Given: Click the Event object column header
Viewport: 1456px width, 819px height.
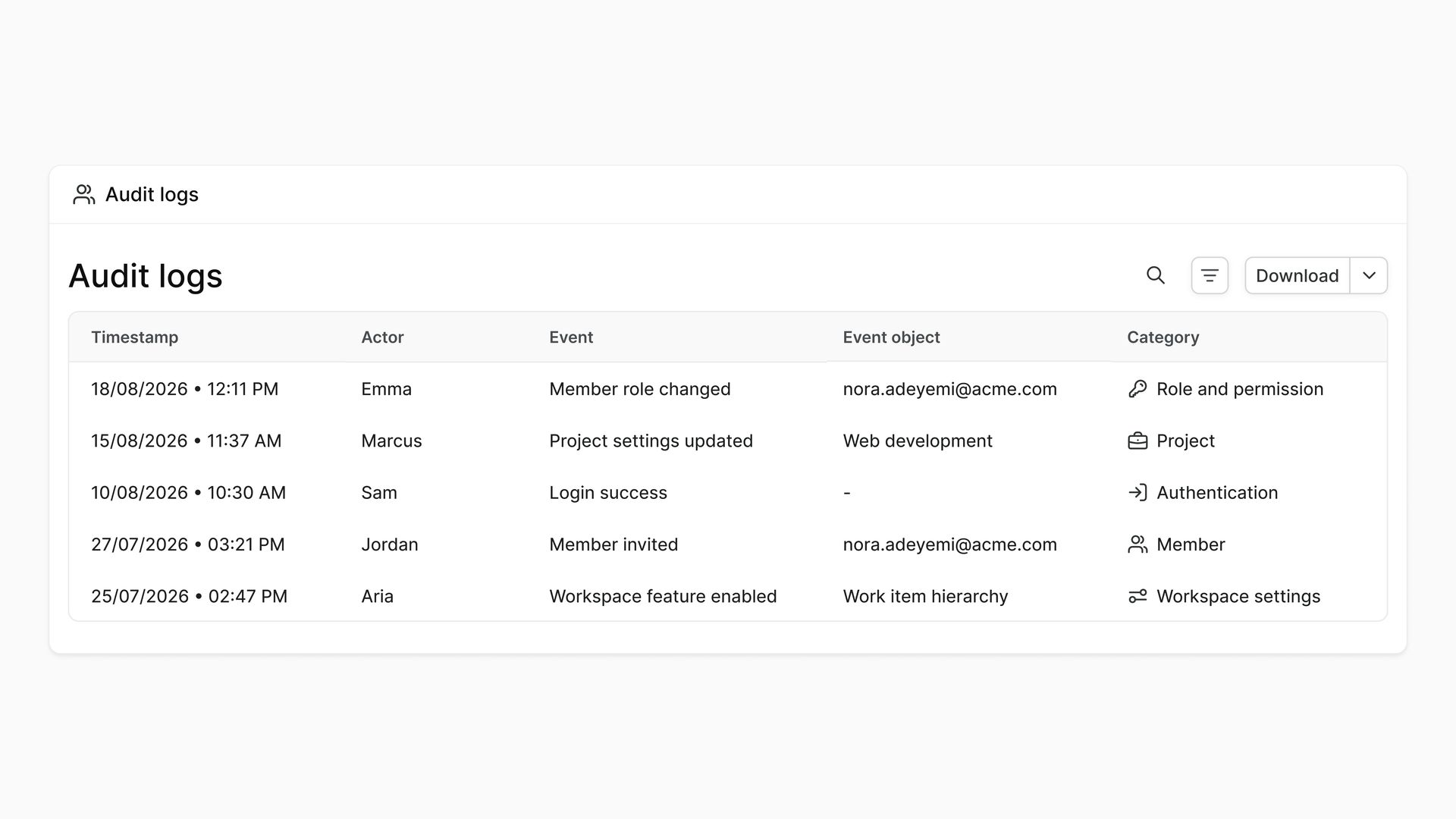Looking at the screenshot, I should click(891, 337).
